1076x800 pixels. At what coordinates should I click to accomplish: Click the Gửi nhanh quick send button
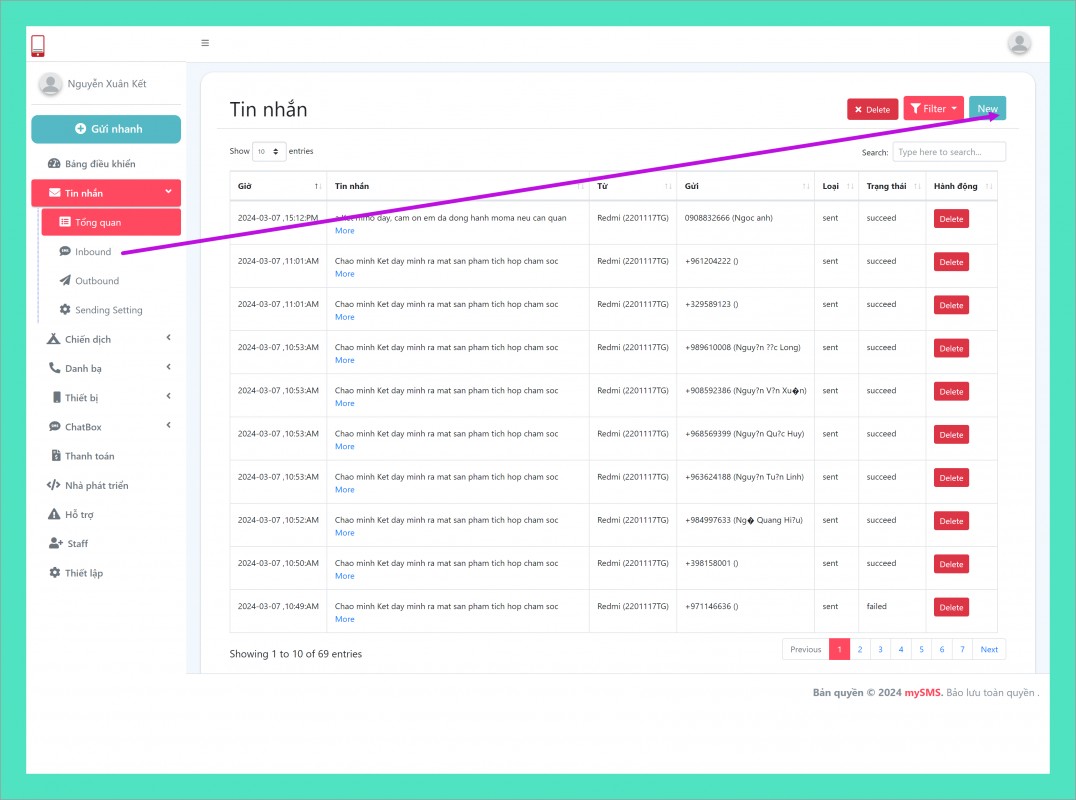[x=106, y=129]
